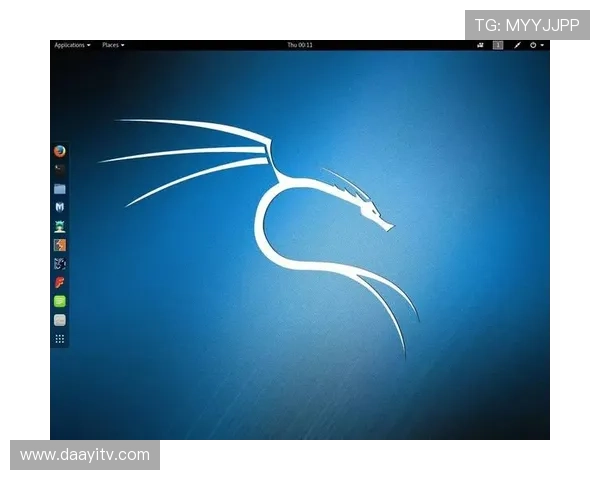
Task: Open the Terminal from the dock
Action: pos(60,169)
